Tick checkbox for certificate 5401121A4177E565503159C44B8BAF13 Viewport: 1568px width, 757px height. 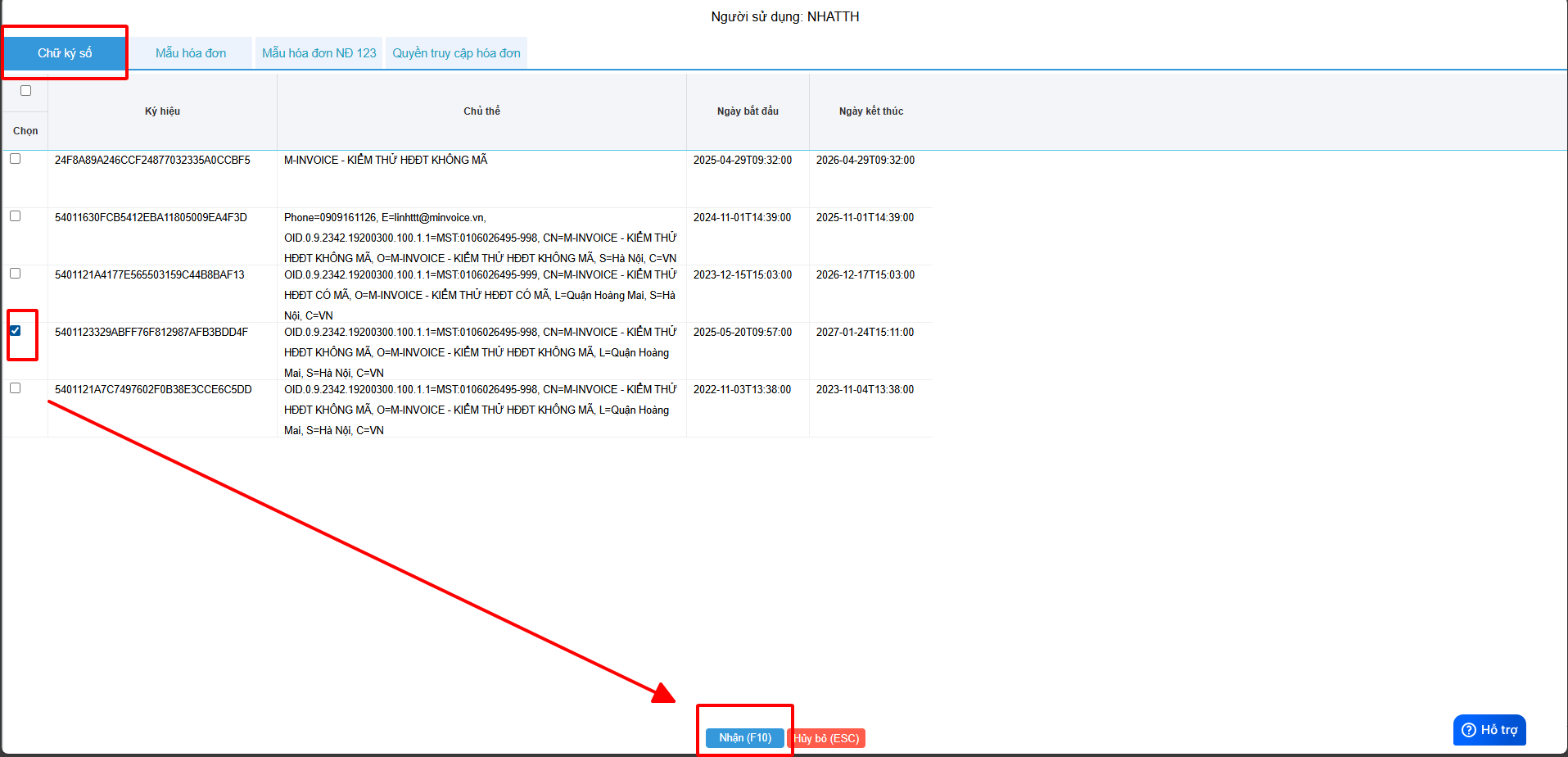coord(16,274)
